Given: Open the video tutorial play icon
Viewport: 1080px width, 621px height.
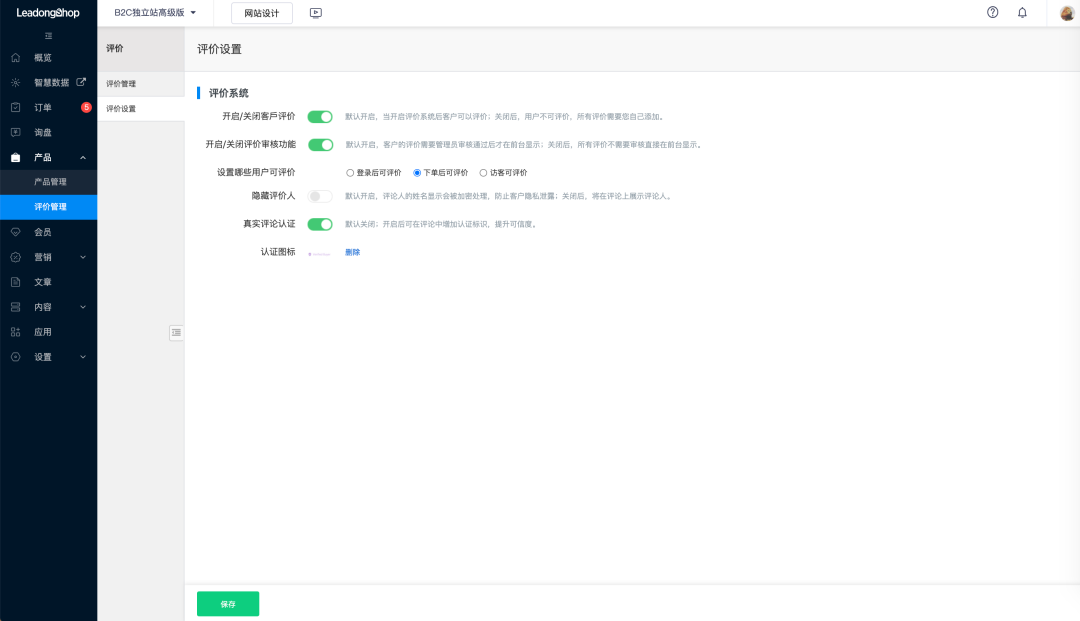Looking at the screenshot, I should point(315,13).
